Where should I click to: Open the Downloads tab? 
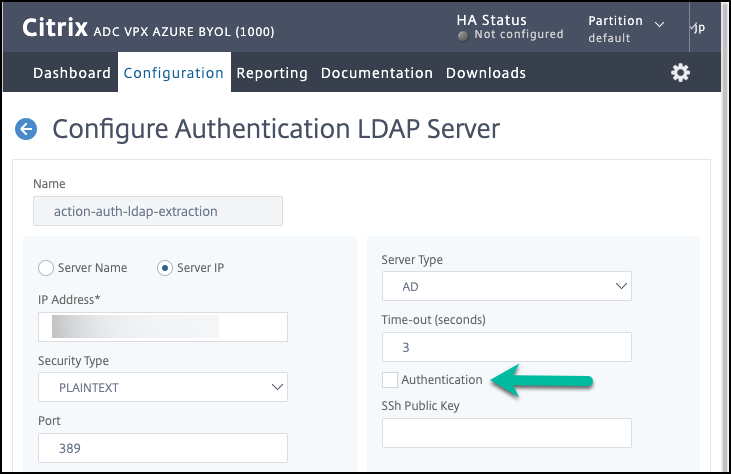click(x=485, y=73)
